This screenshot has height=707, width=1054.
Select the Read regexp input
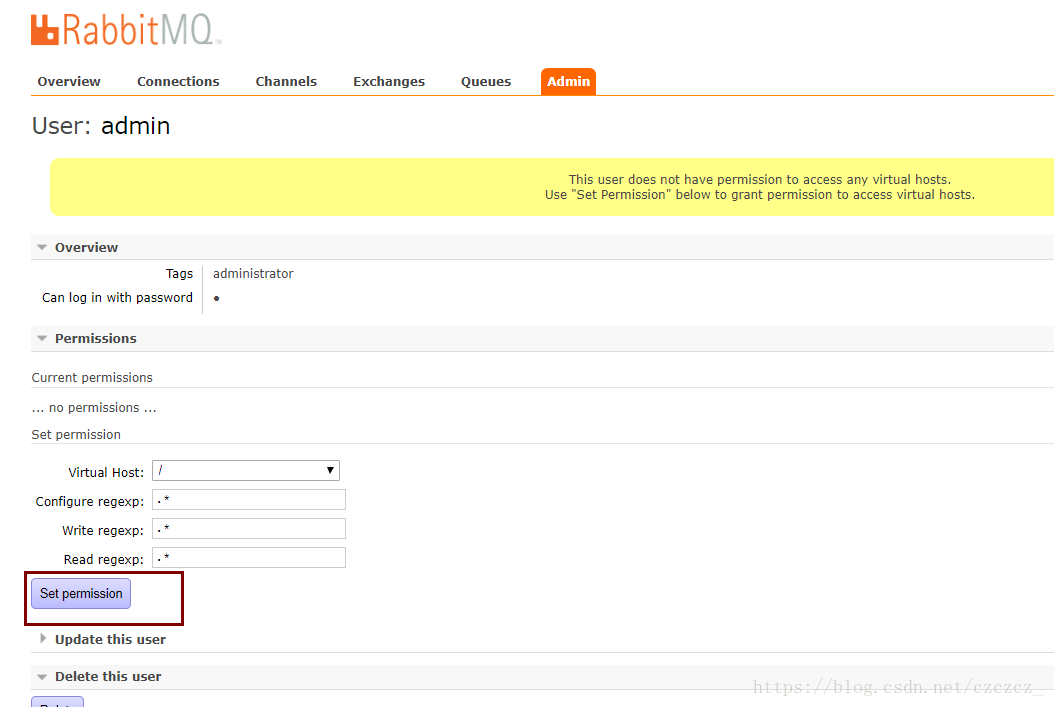249,557
